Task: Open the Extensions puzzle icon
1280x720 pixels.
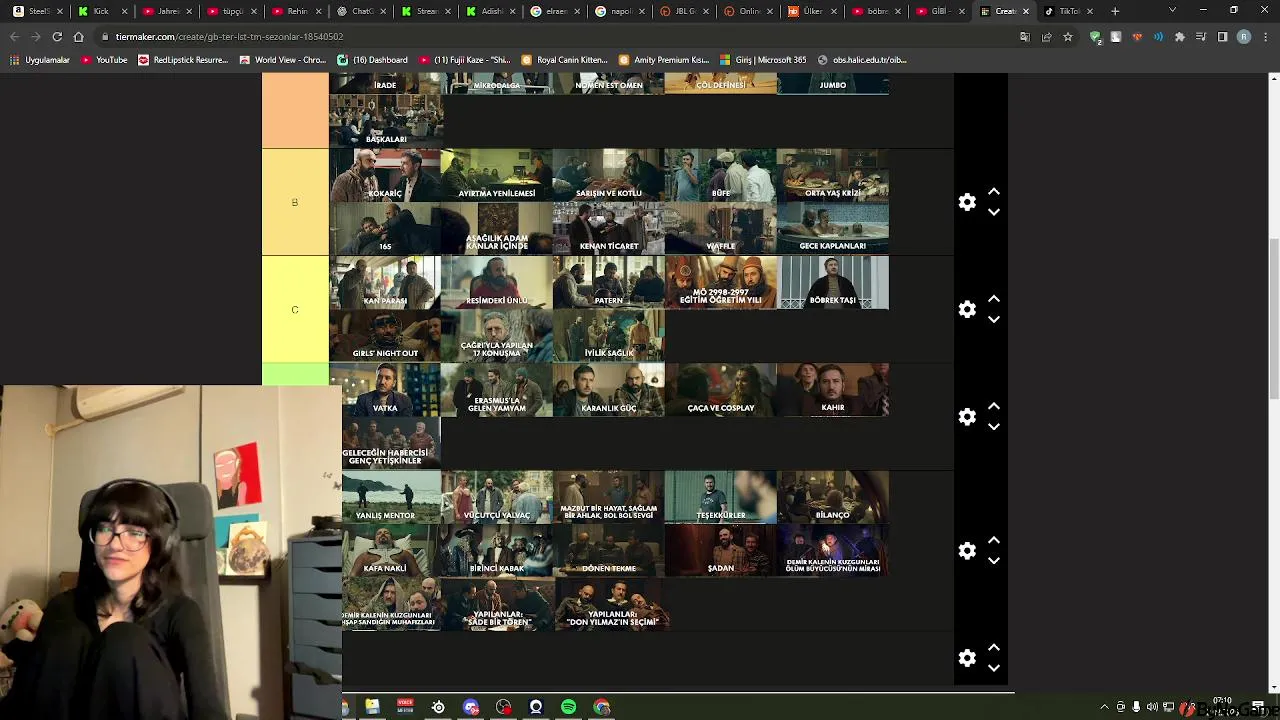Action: 1180,37
